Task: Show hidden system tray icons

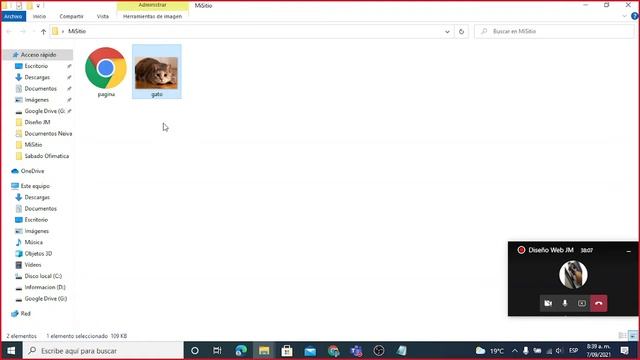Action: 515,351
